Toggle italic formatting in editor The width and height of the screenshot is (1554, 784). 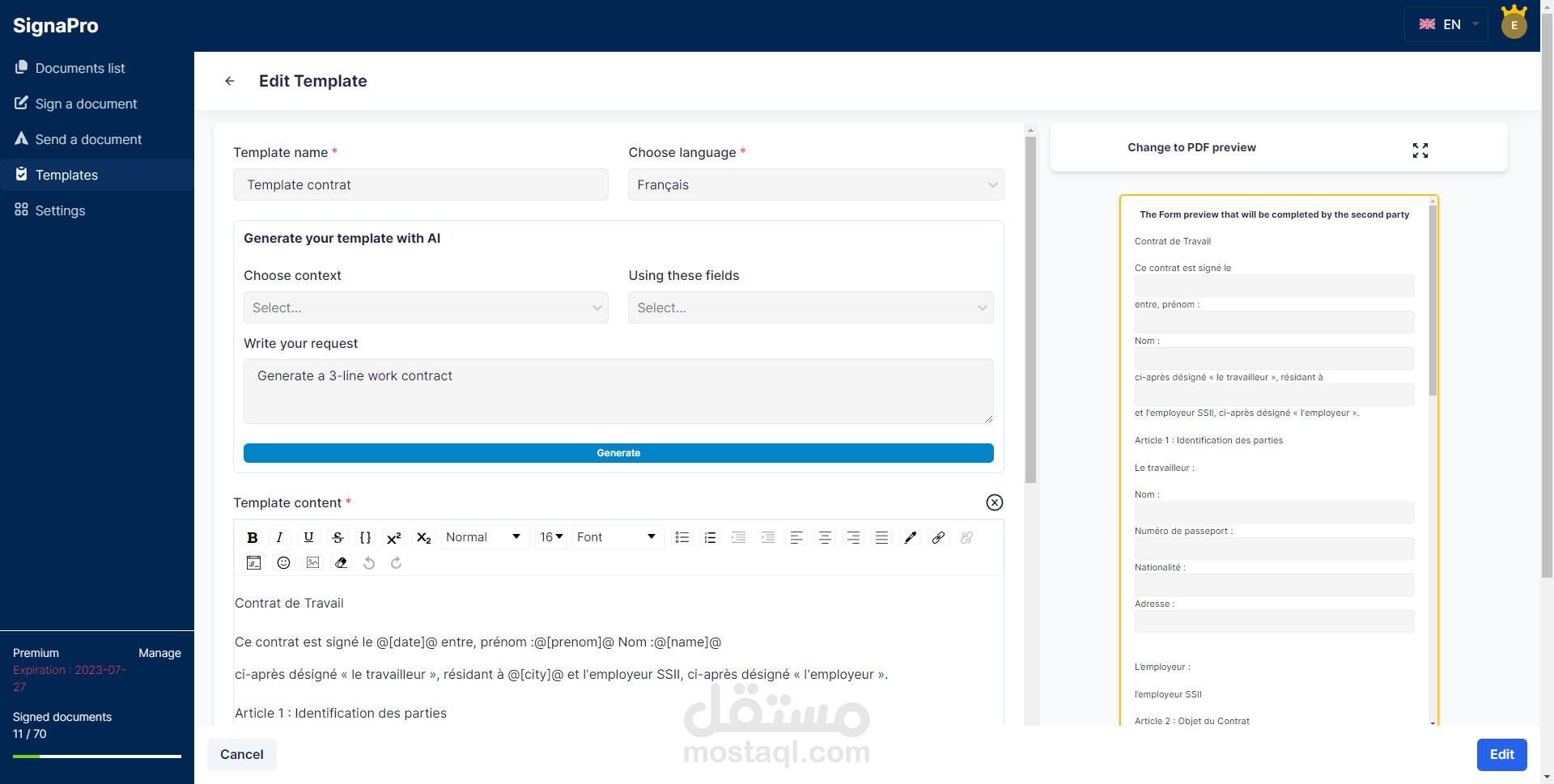[x=279, y=537]
